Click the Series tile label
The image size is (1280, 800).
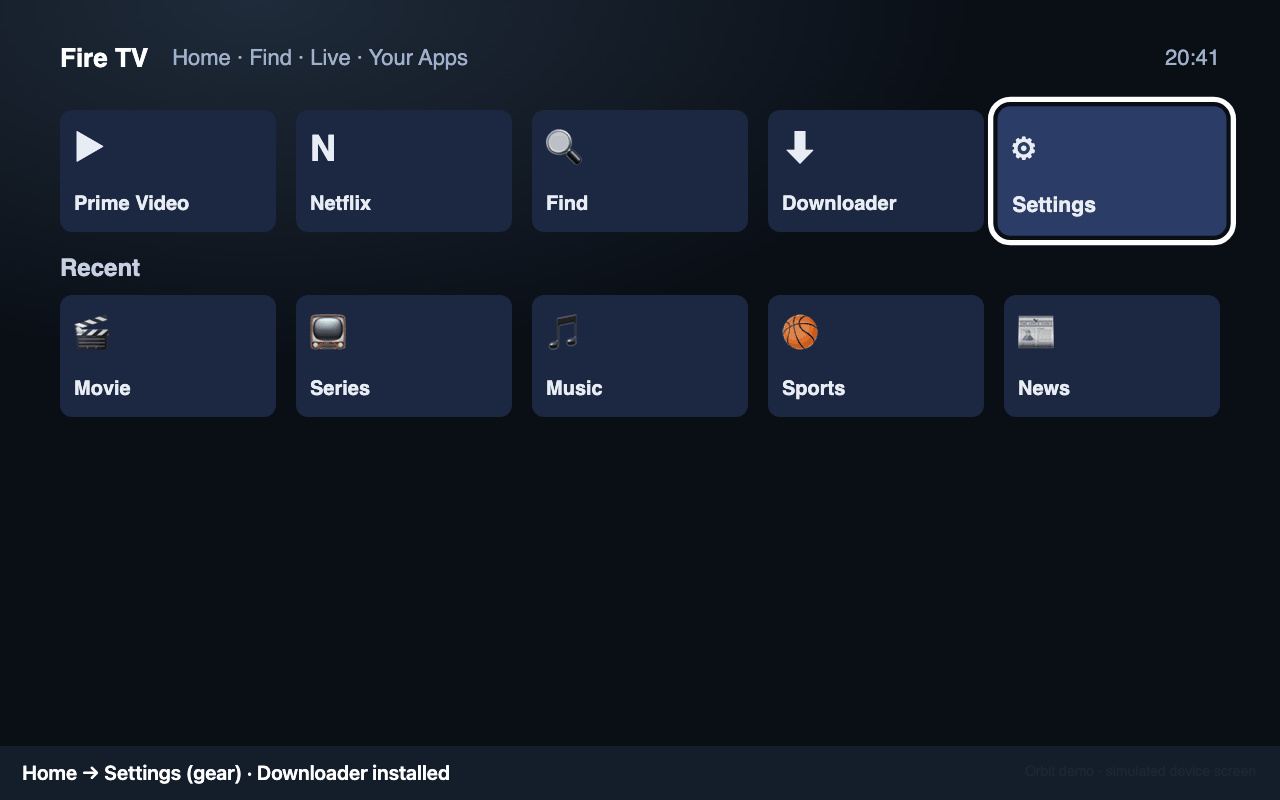[x=340, y=388]
